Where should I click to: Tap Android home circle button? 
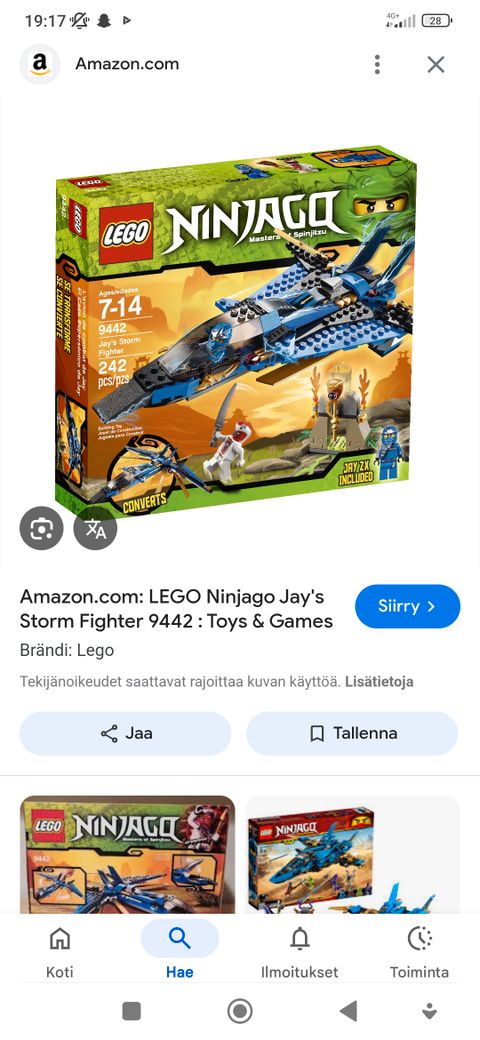click(240, 1011)
